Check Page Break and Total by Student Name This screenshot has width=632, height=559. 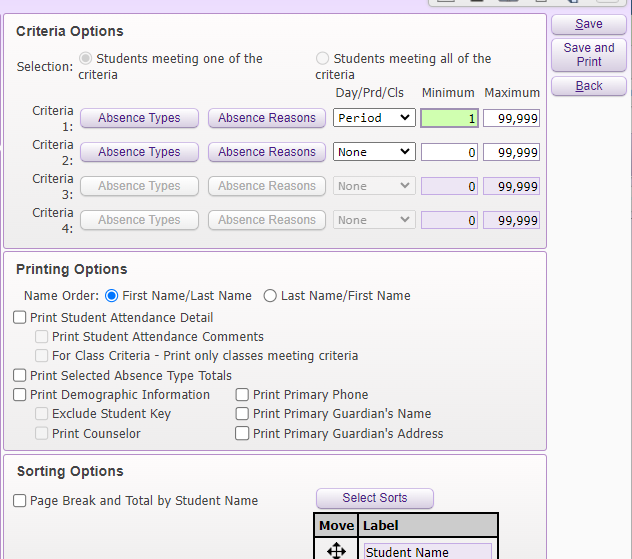pos(20,501)
